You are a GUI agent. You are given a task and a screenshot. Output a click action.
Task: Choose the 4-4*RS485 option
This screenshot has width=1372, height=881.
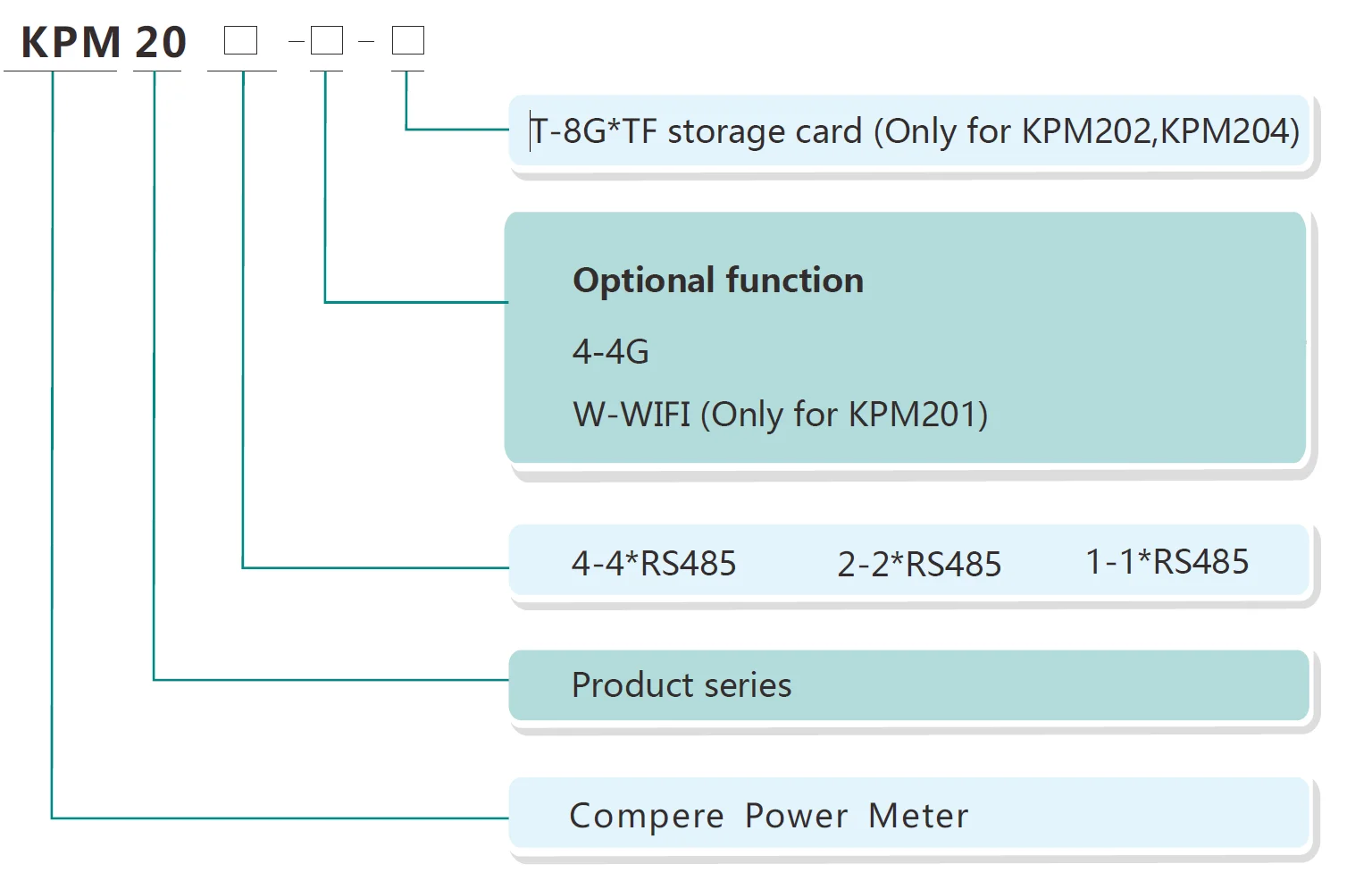(x=654, y=564)
